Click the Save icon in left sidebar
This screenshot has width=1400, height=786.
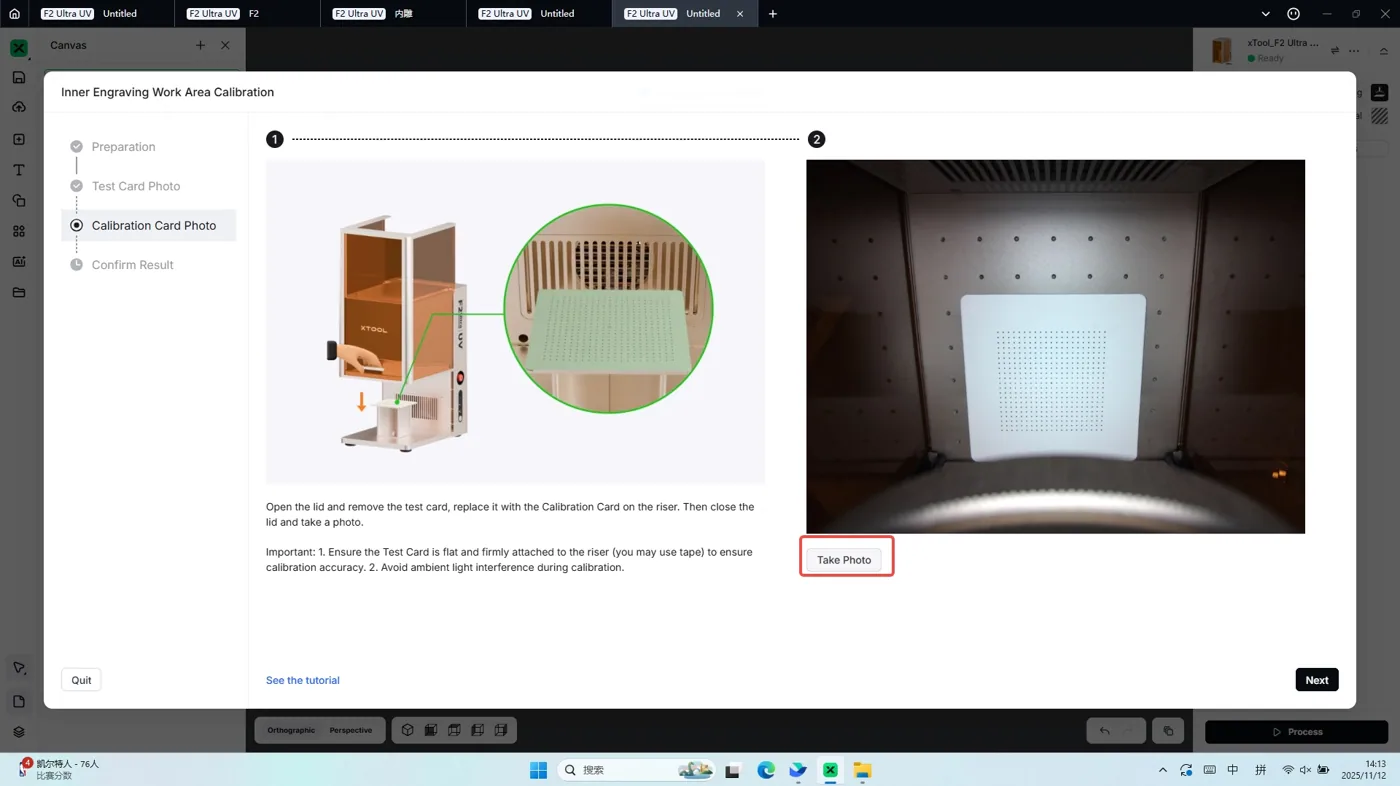(19, 77)
